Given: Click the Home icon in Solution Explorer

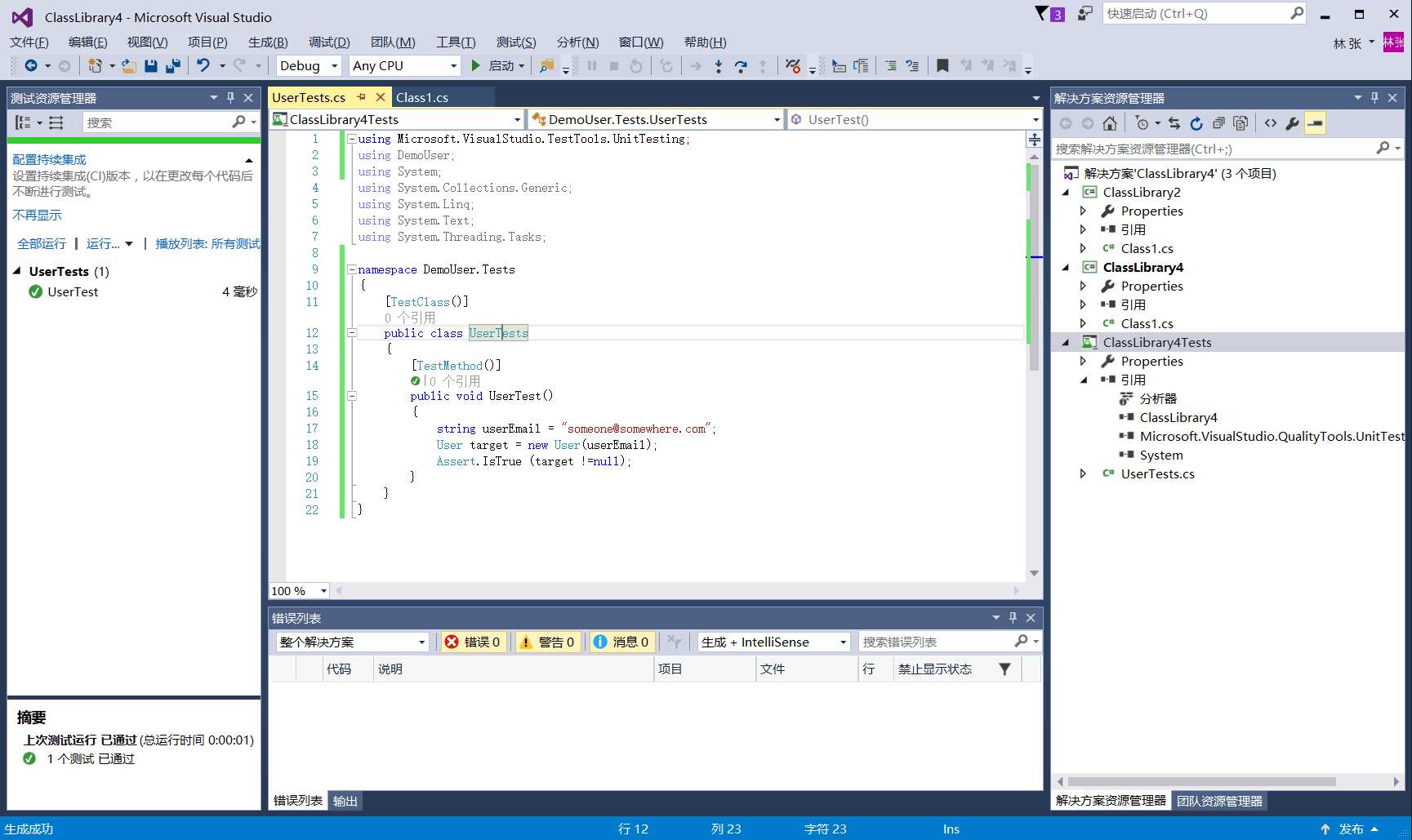Looking at the screenshot, I should [x=1109, y=123].
